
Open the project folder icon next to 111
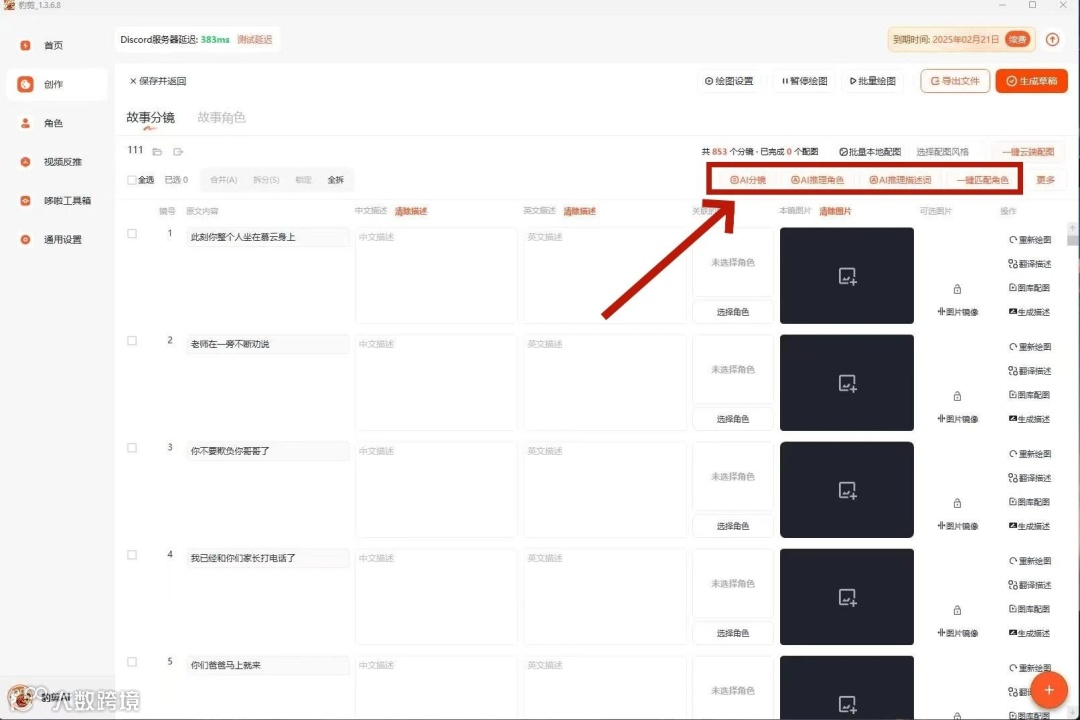point(157,152)
